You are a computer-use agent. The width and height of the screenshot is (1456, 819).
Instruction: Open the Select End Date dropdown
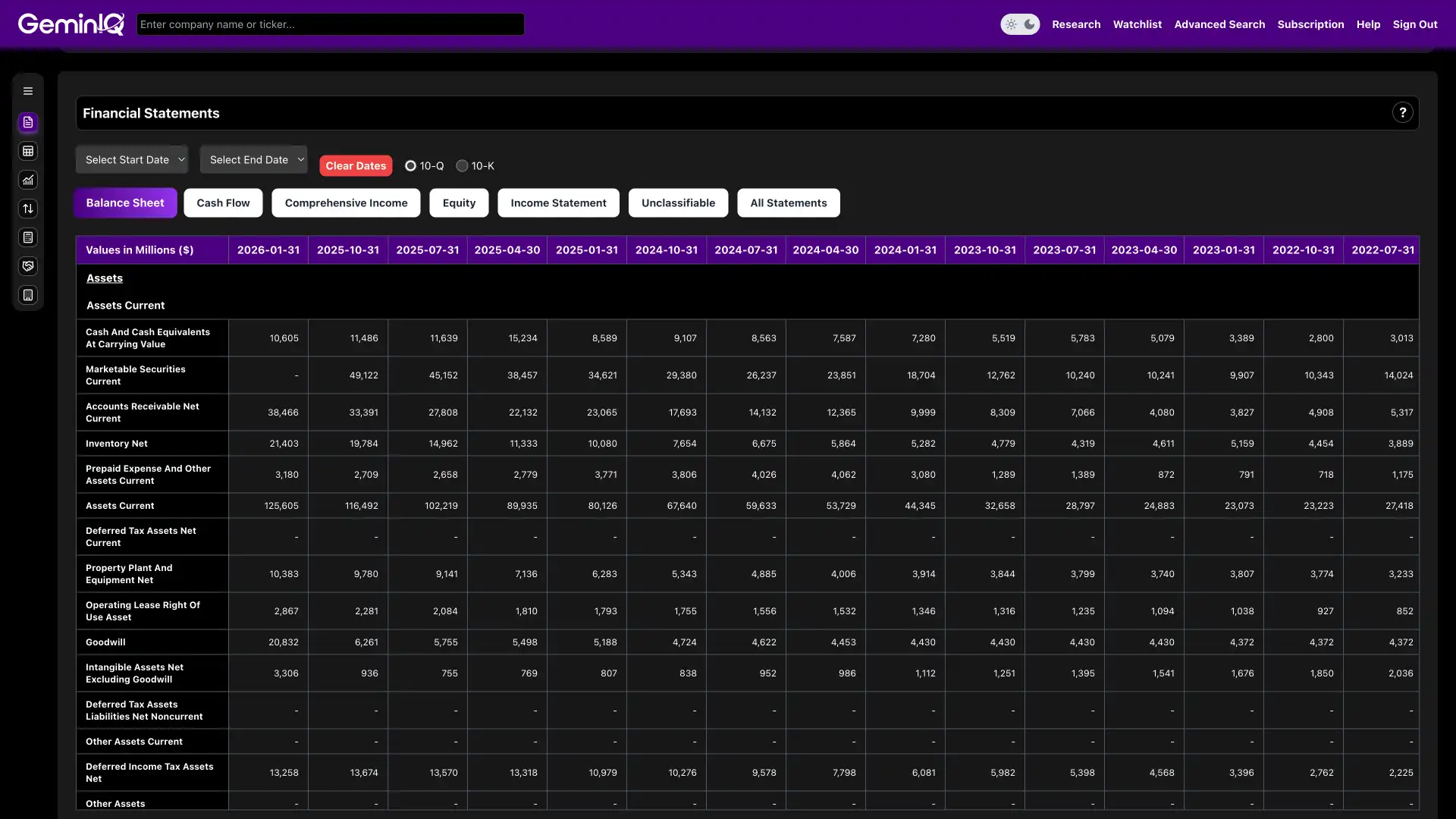pyautogui.click(x=254, y=160)
